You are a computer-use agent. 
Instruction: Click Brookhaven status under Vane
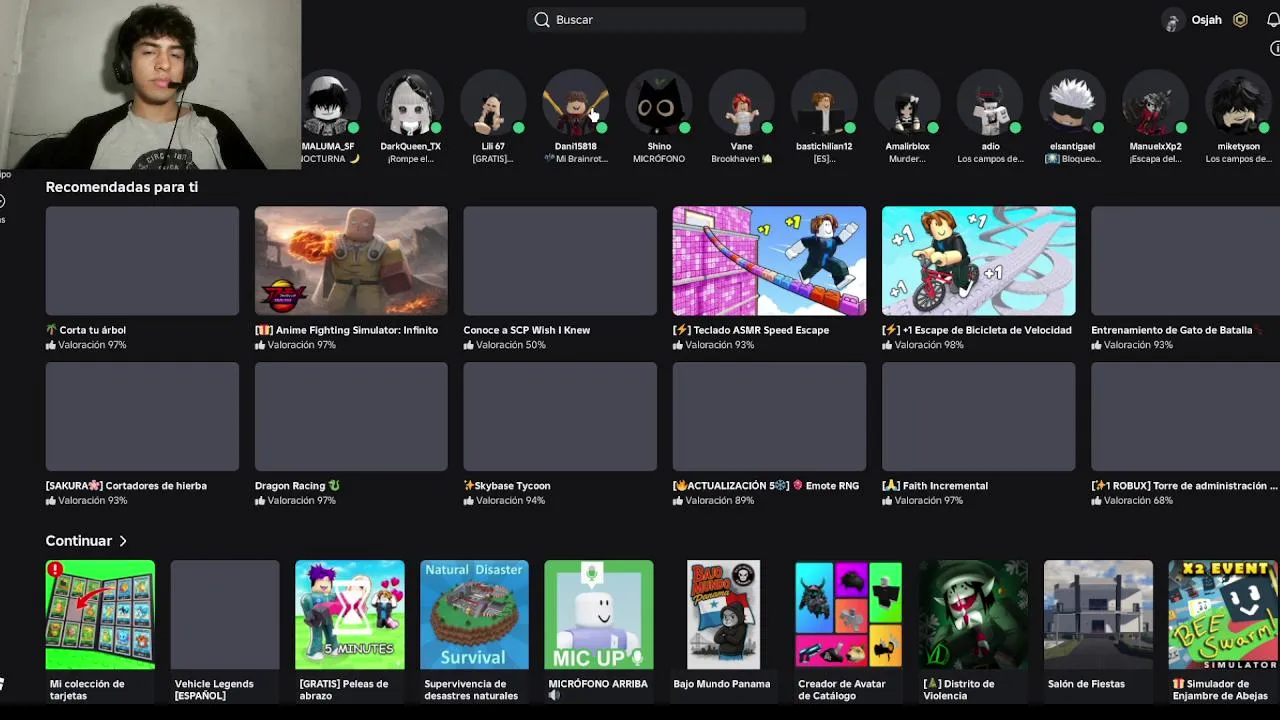tap(741, 159)
